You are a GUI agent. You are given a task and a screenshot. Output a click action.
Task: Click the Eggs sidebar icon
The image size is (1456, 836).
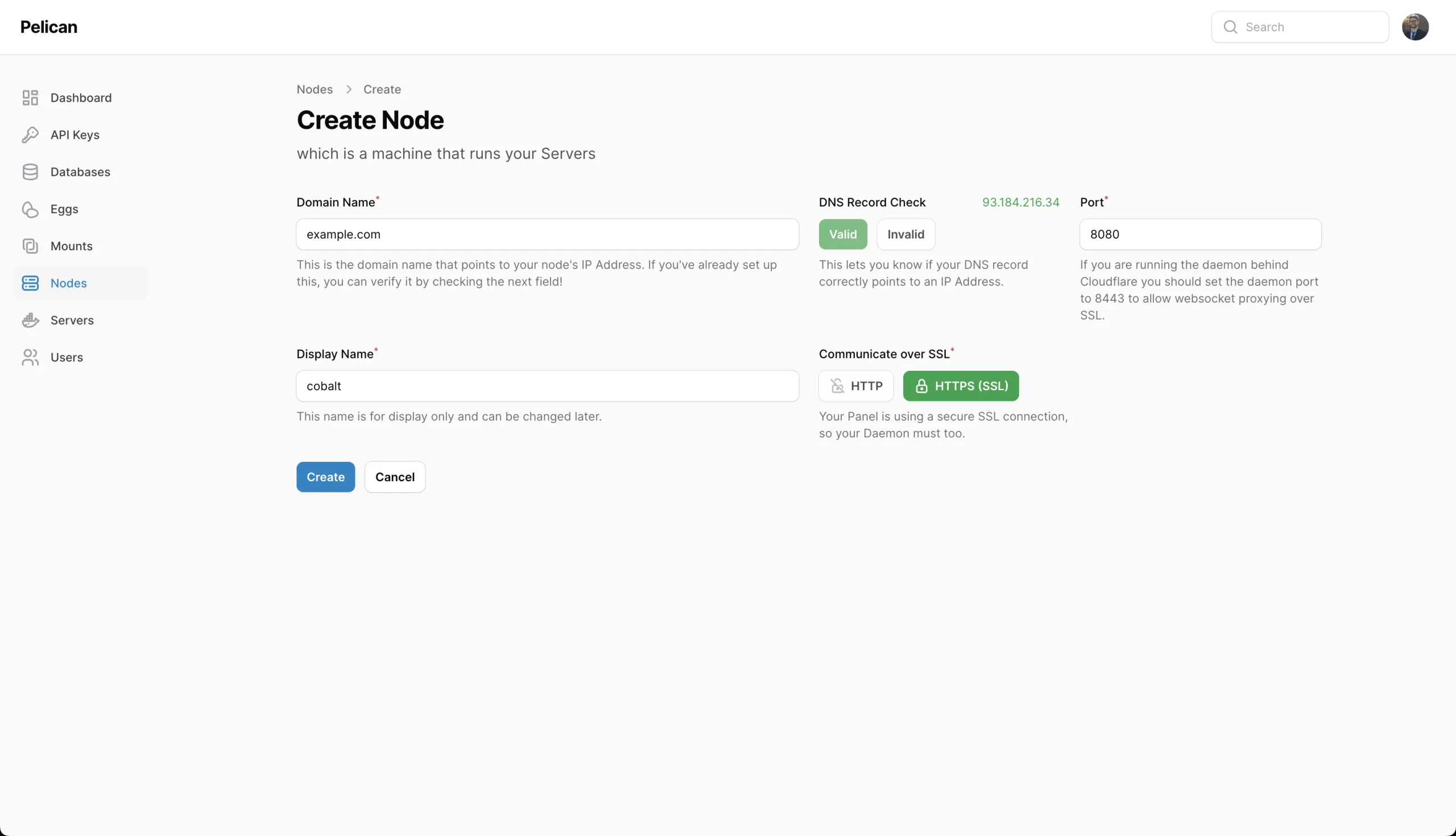coord(30,209)
